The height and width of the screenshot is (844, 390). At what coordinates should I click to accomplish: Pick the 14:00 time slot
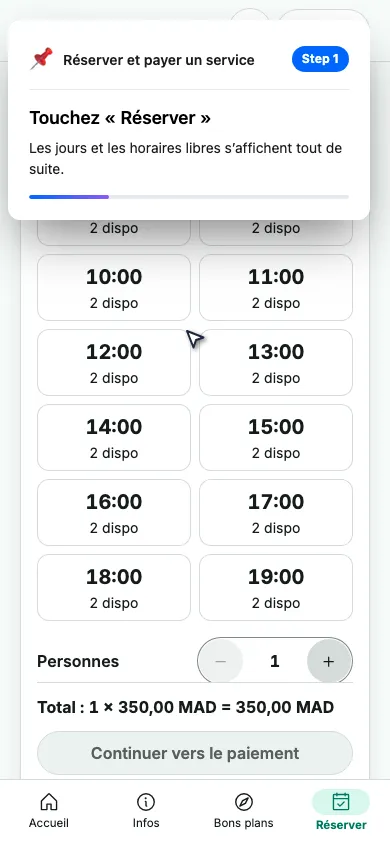point(114,438)
